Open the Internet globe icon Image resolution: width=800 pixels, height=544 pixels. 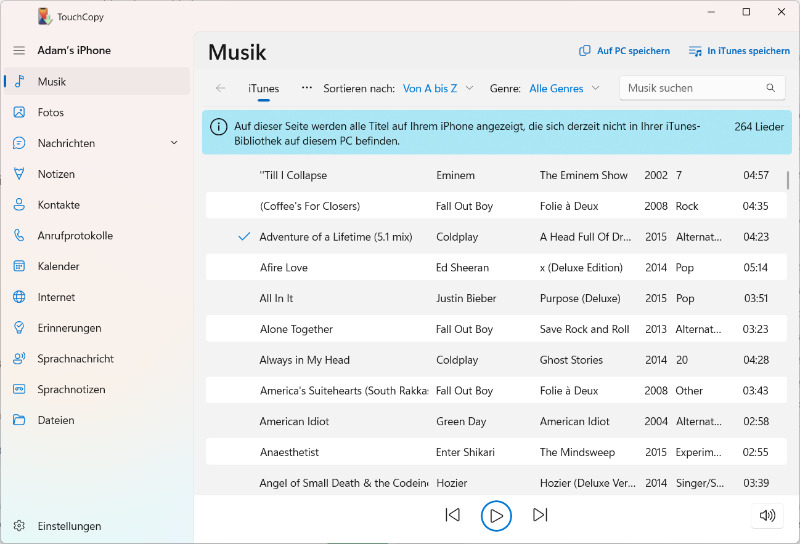19,297
